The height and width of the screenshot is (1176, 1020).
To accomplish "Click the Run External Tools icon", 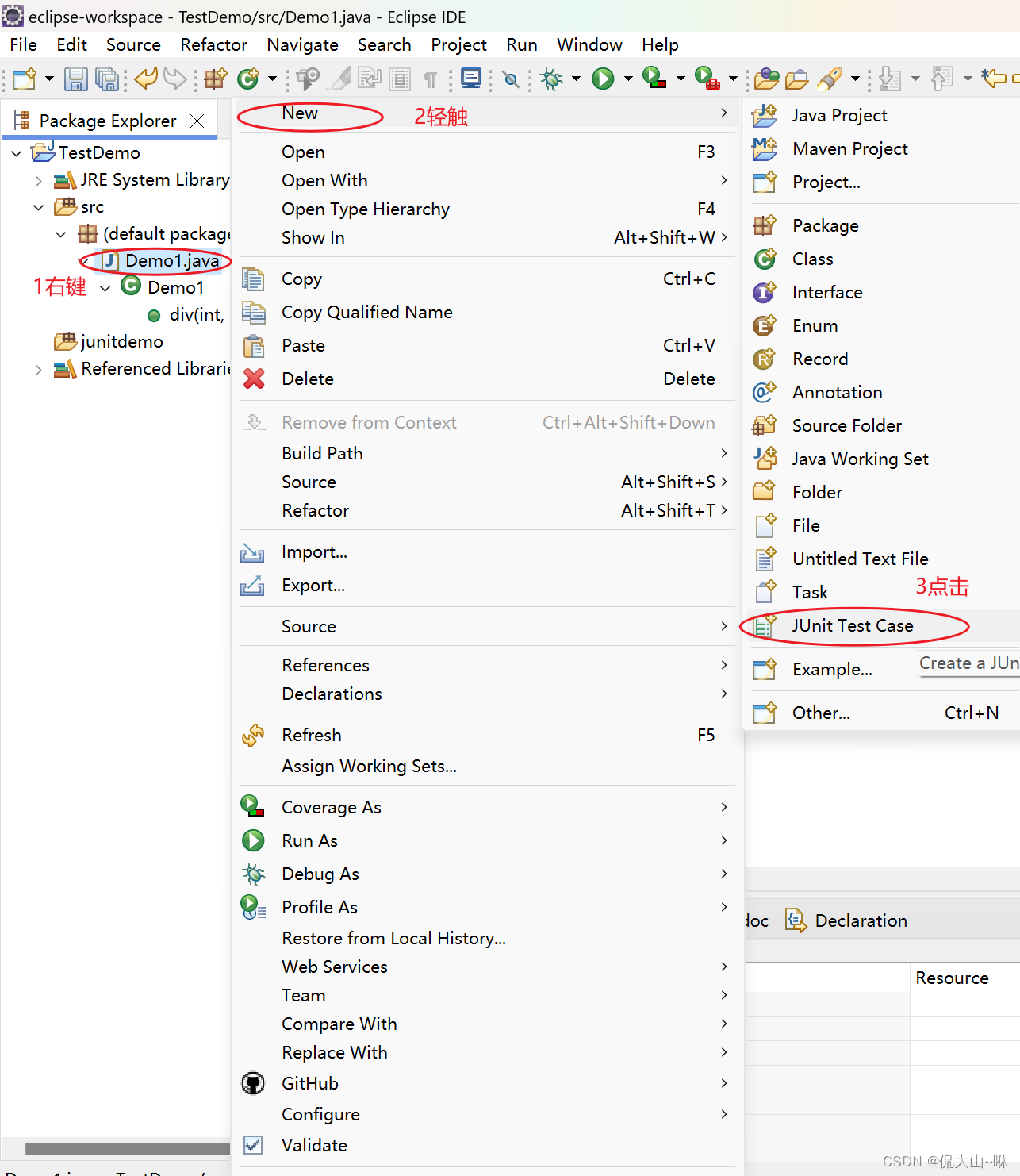I will point(707,78).
